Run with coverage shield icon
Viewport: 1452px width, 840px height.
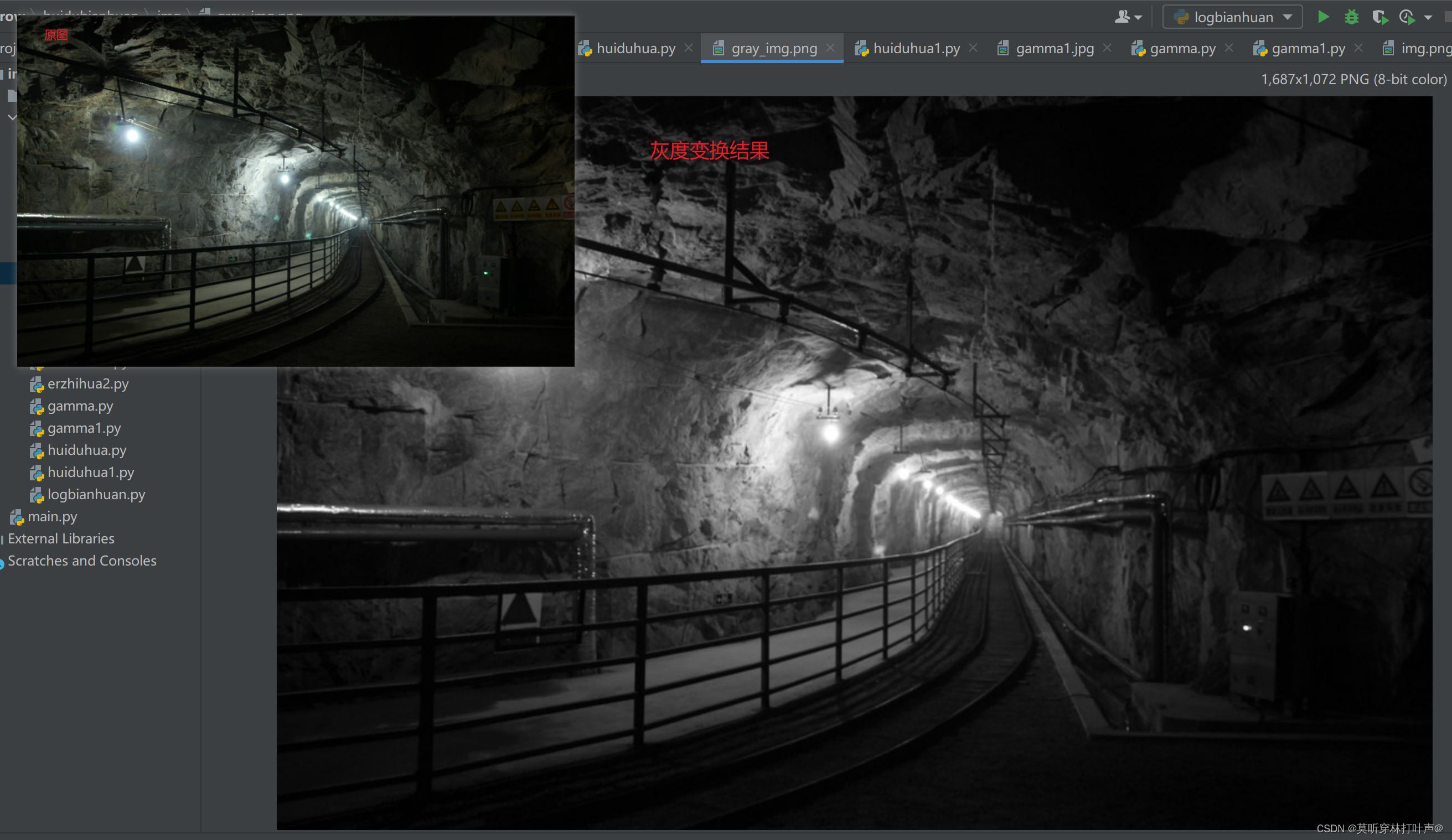coord(1379,17)
